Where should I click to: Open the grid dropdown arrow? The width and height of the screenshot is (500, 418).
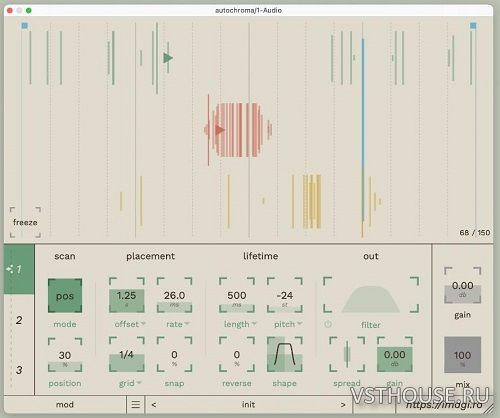tap(139, 383)
